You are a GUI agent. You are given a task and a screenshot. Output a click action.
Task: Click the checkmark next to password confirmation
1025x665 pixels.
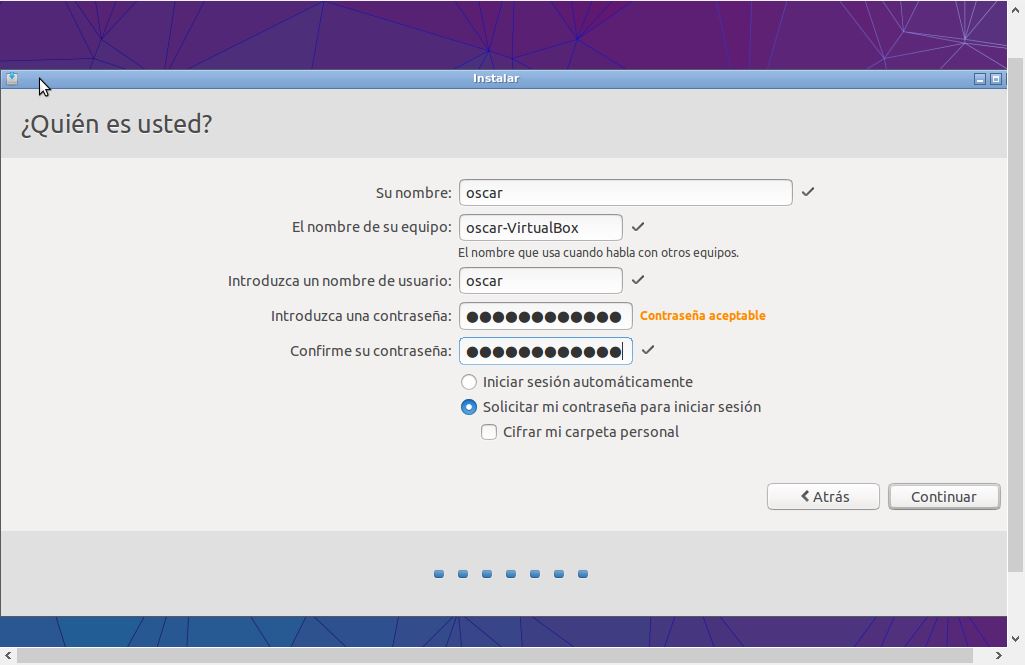[x=648, y=350]
